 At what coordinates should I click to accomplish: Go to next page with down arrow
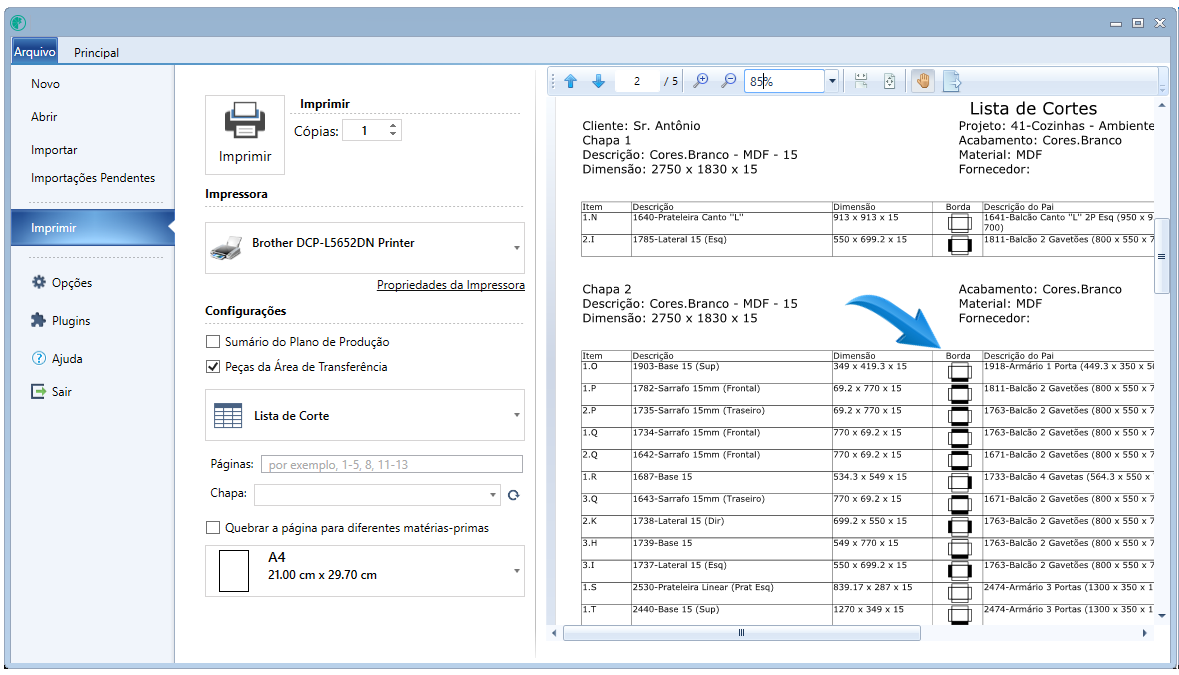tap(599, 81)
